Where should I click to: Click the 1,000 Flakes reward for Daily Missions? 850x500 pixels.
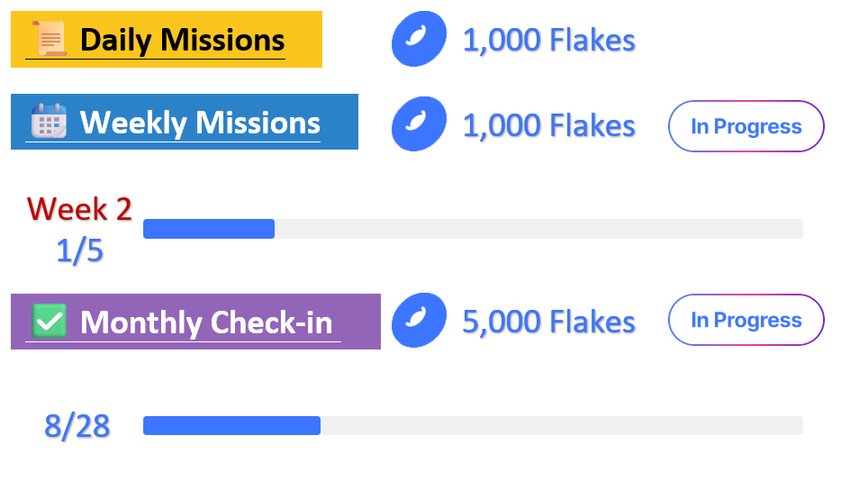[x=548, y=41]
